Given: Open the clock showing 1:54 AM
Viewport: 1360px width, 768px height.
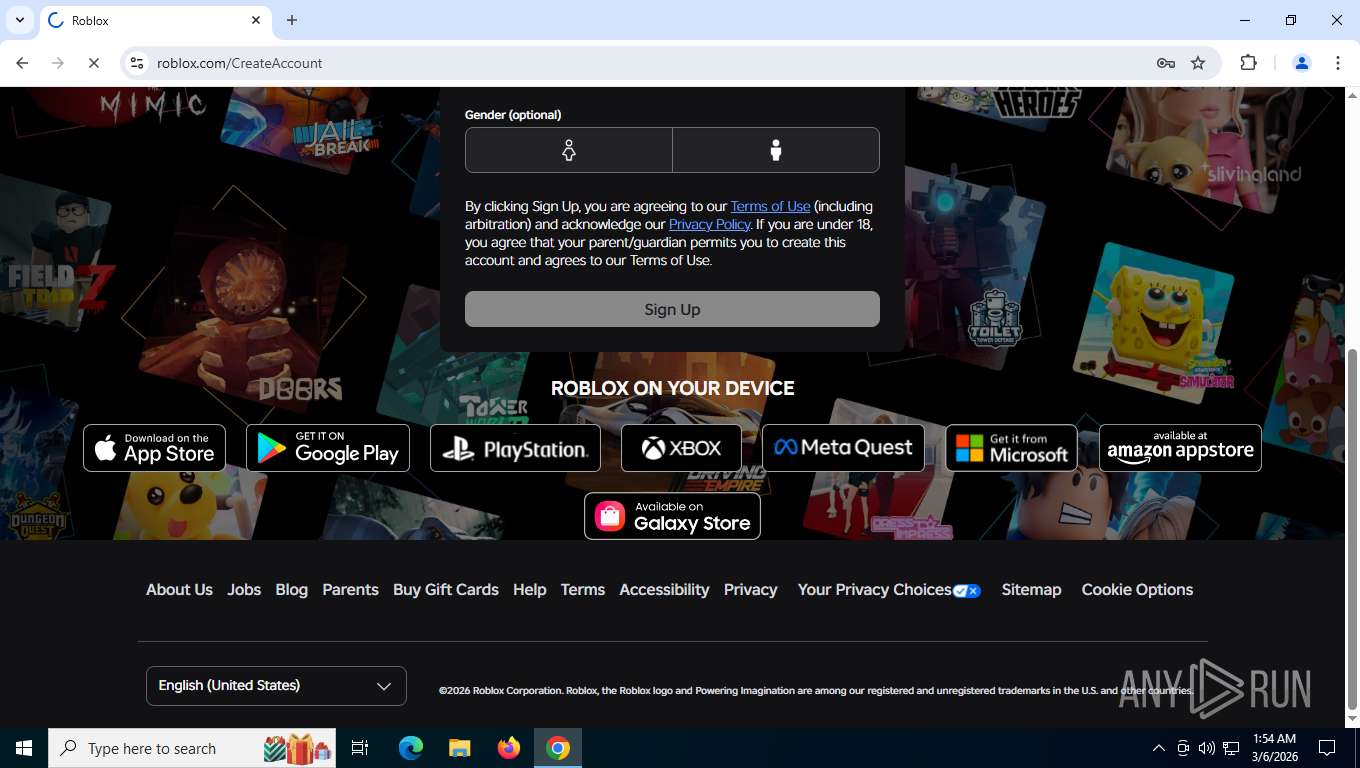Looking at the screenshot, I should 1273,748.
